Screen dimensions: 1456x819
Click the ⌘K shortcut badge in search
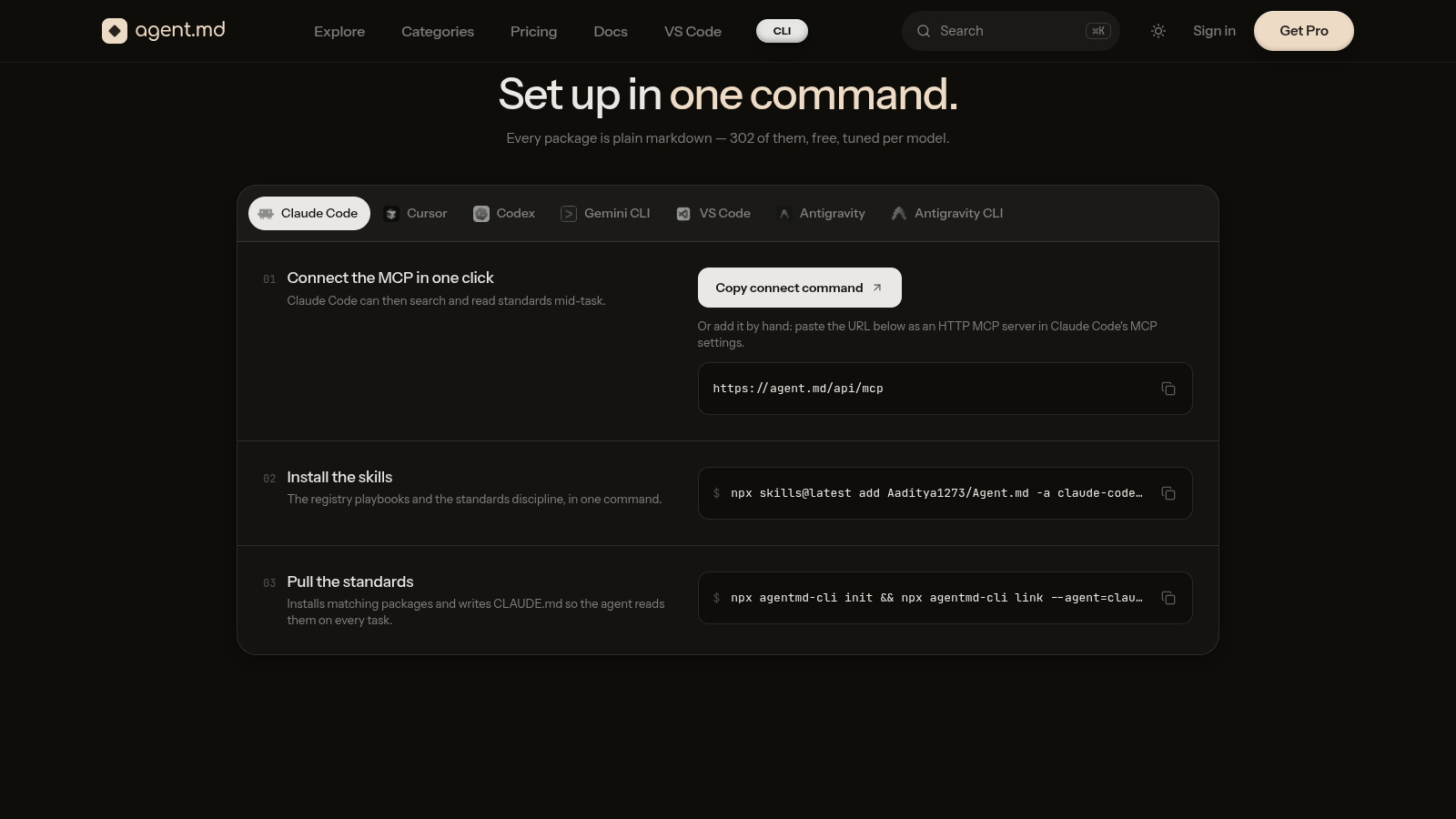pos(1098,31)
